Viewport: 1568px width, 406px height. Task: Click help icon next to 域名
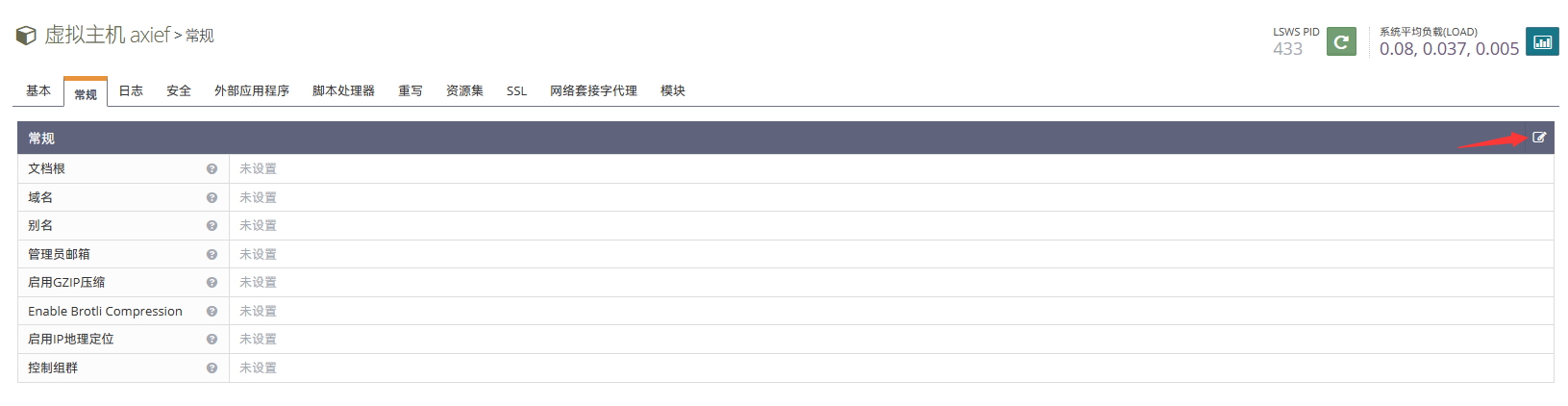click(x=212, y=197)
